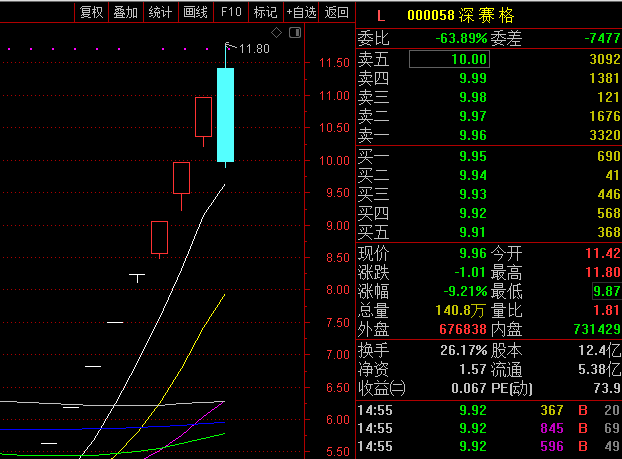This screenshot has width=622, height=459.
Task: Click the 今开 value 11.42
Action: 603,253
